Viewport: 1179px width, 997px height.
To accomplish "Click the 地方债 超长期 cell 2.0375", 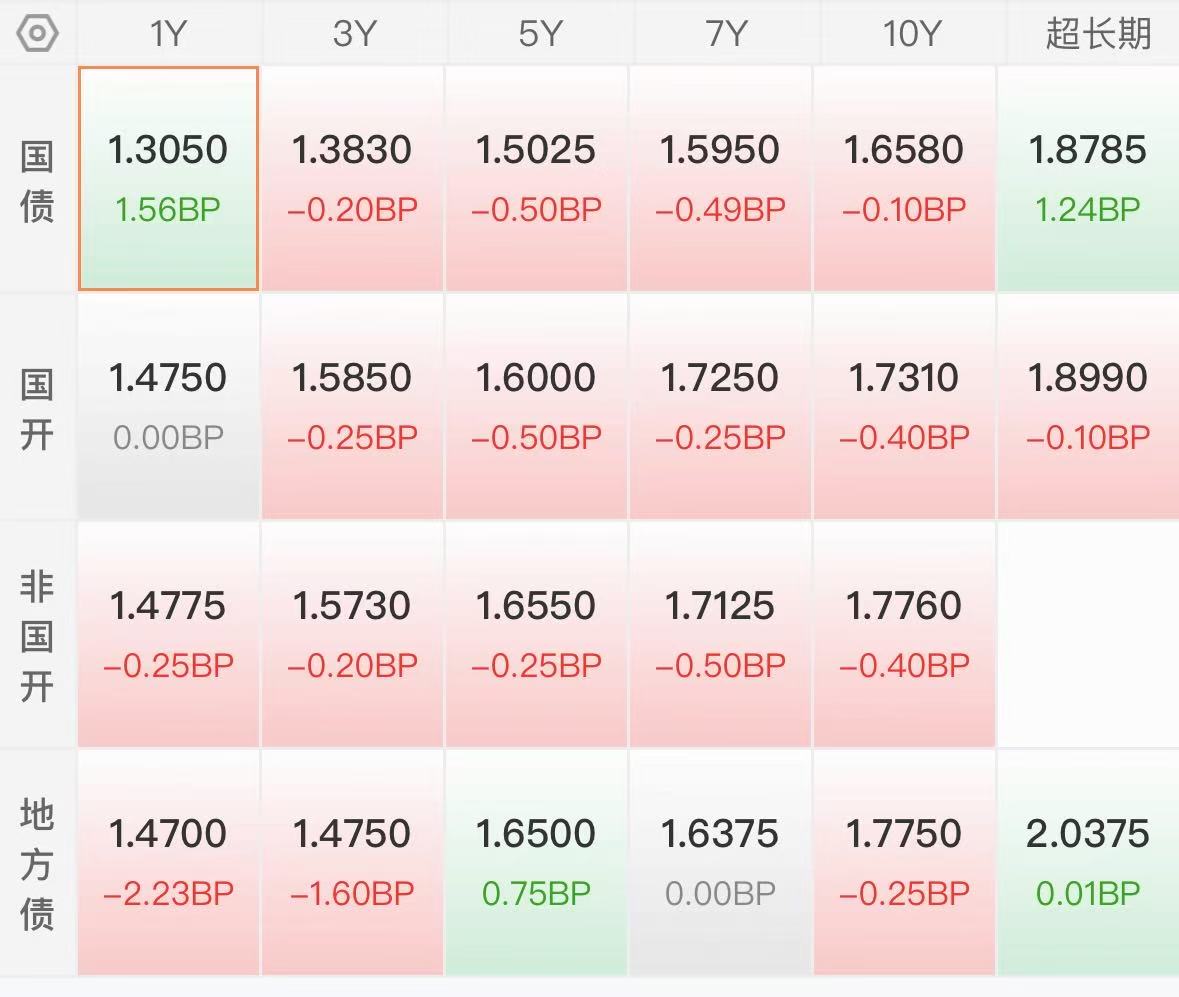I will coord(1088,862).
